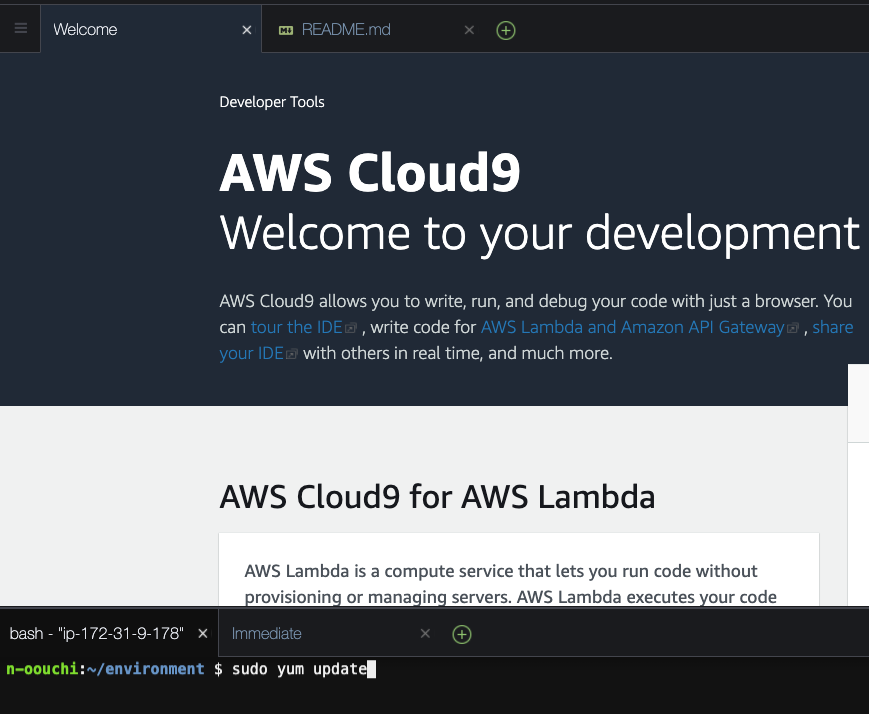This screenshot has height=714, width=869.
Task: Click the terminal command line 'sudo yum update'
Action: (x=299, y=669)
